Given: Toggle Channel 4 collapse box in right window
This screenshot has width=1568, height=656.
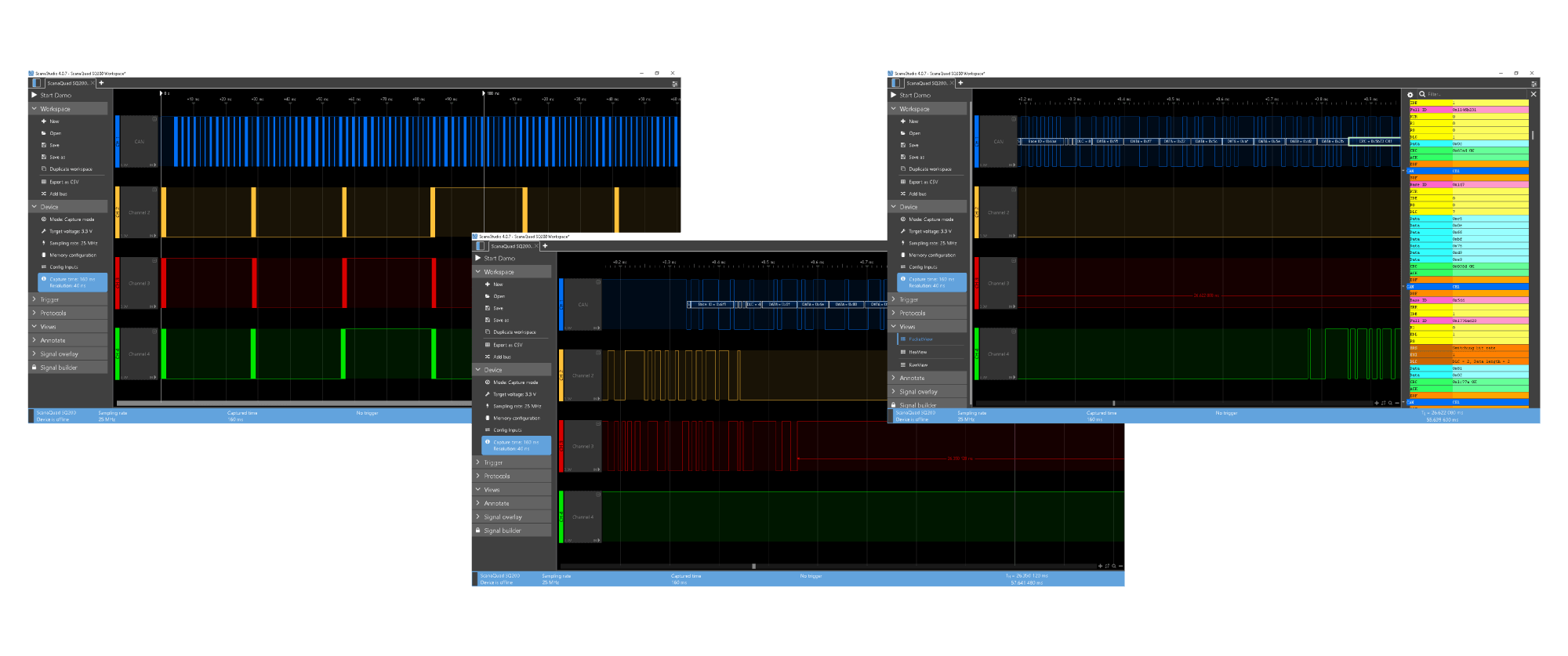Looking at the screenshot, I should 1014,331.
